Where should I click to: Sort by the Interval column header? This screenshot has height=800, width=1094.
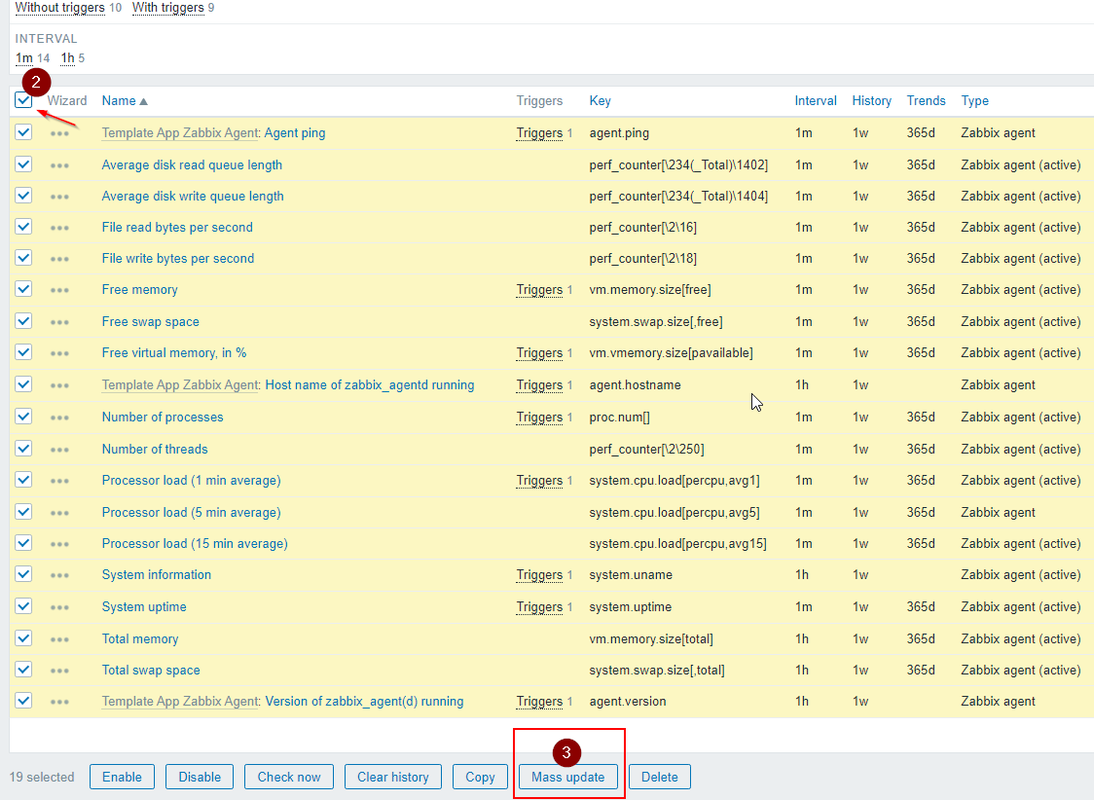click(x=816, y=100)
